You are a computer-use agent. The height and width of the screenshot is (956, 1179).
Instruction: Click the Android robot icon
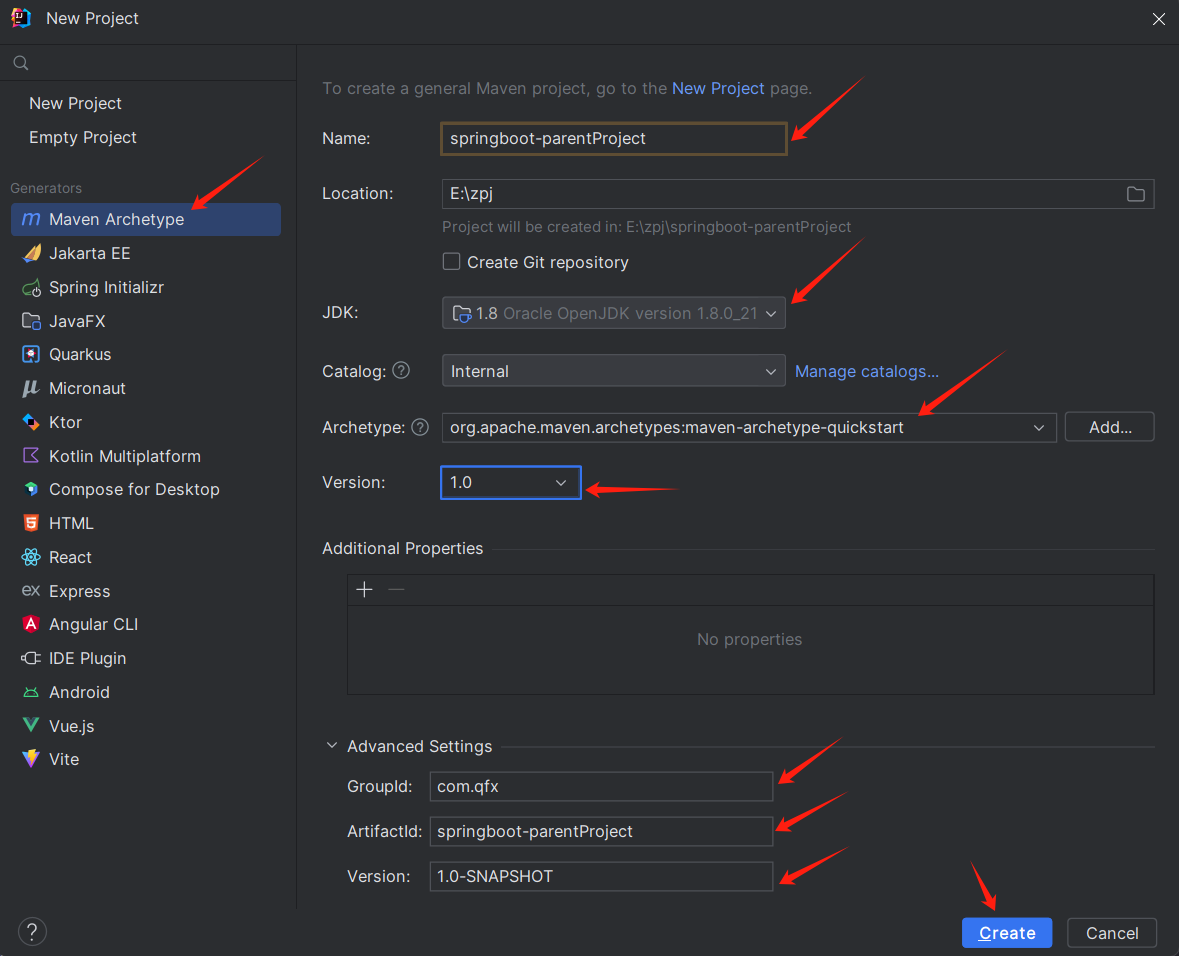click(31, 692)
